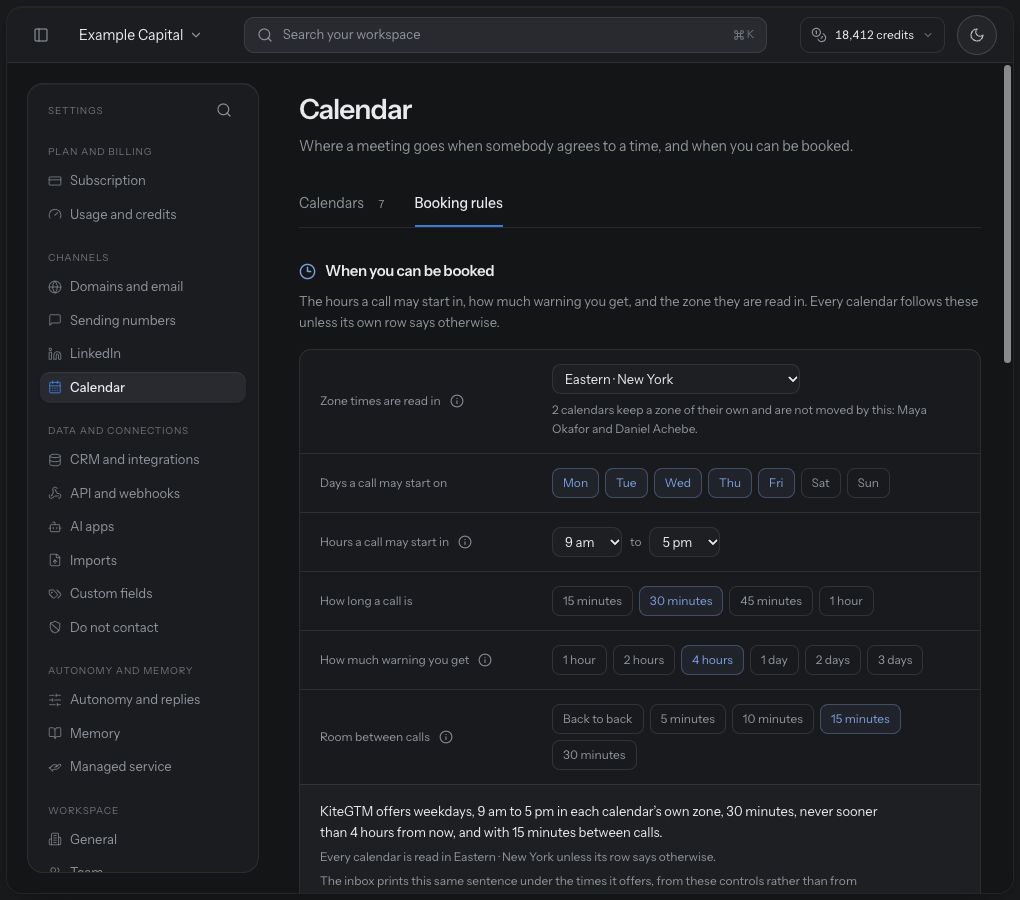
Task: Open Imports settings
Action: click(142, 560)
